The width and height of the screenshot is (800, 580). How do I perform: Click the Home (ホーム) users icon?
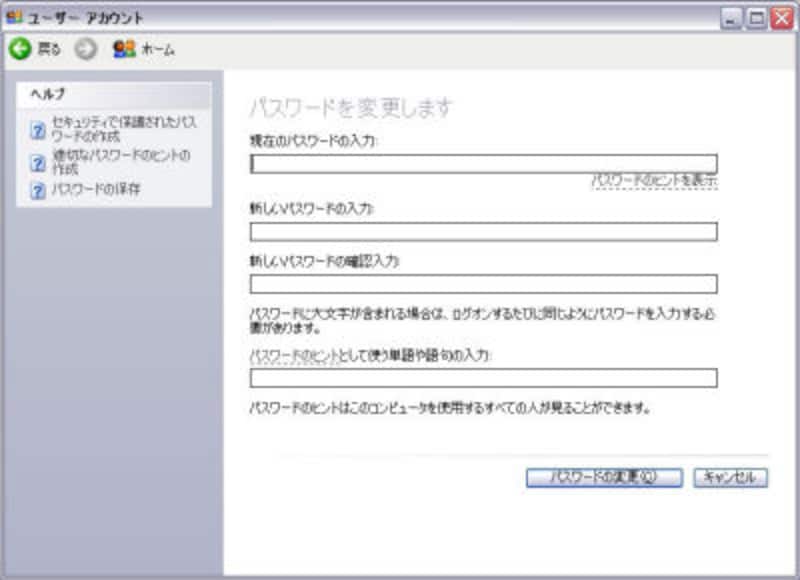[x=124, y=49]
